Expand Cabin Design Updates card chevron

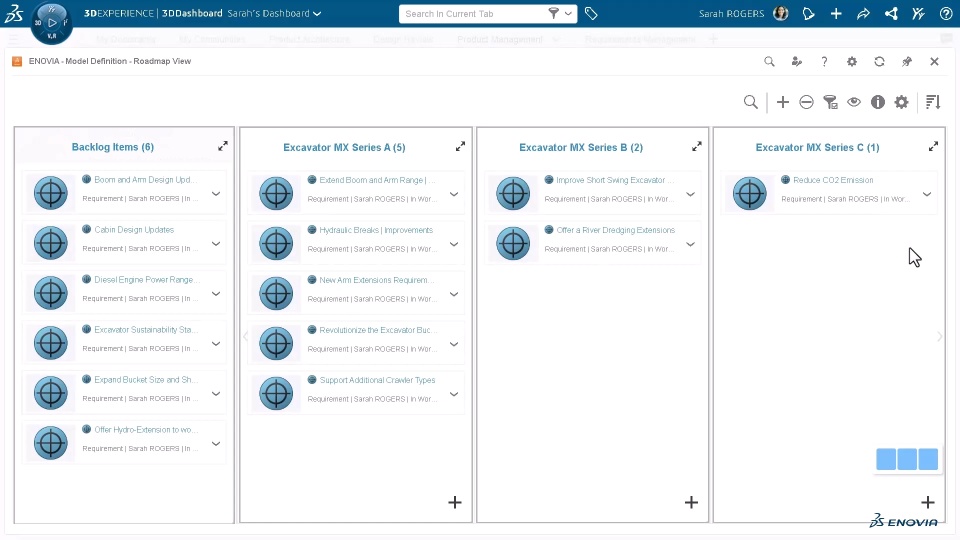216,244
